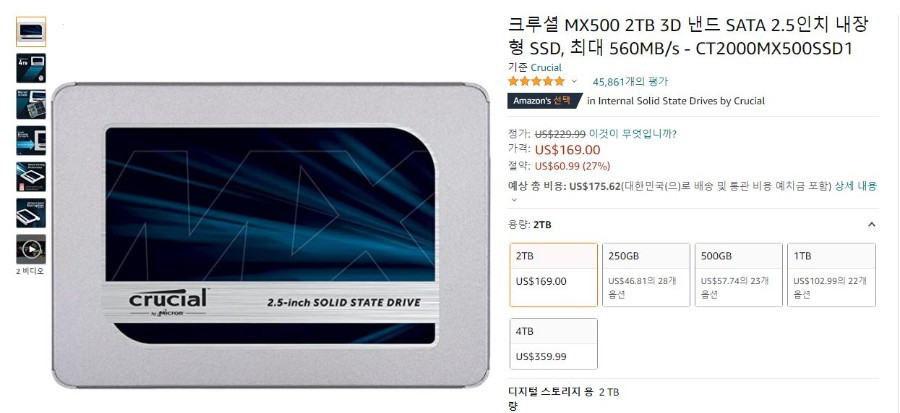Click the Amazon's 선택 badge

click(x=544, y=101)
